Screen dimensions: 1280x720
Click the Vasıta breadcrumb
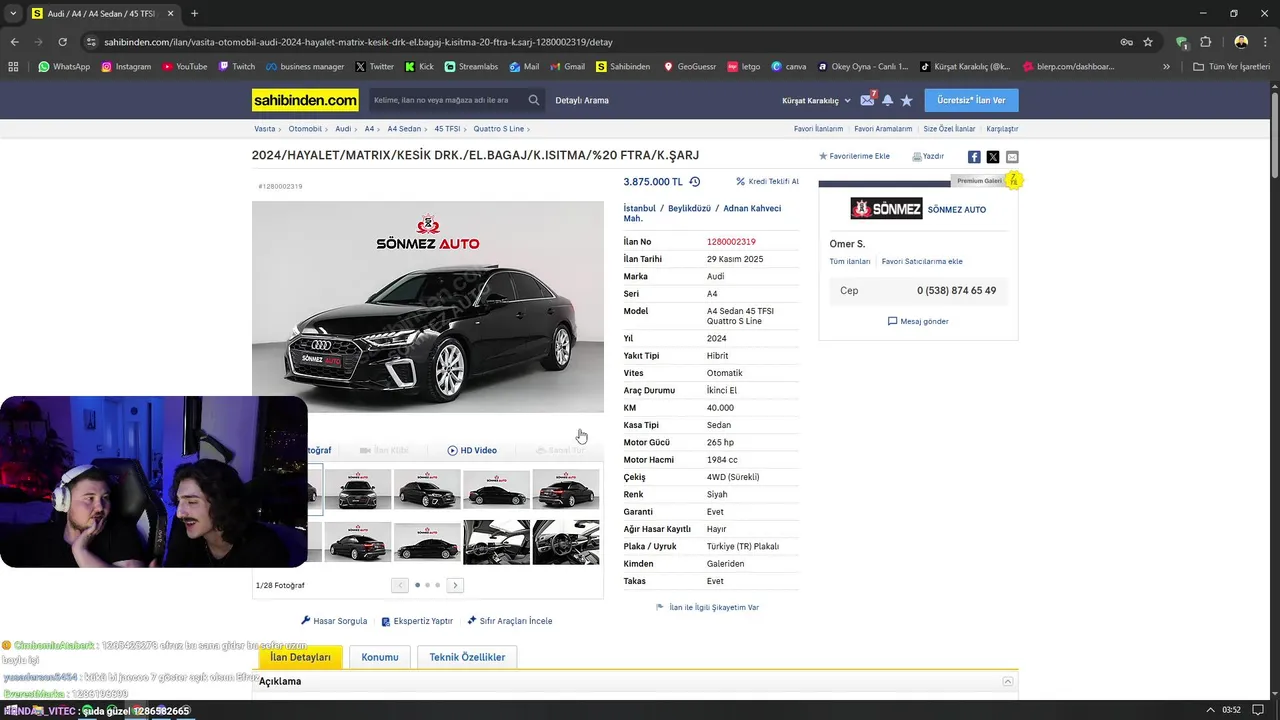[x=265, y=129]
